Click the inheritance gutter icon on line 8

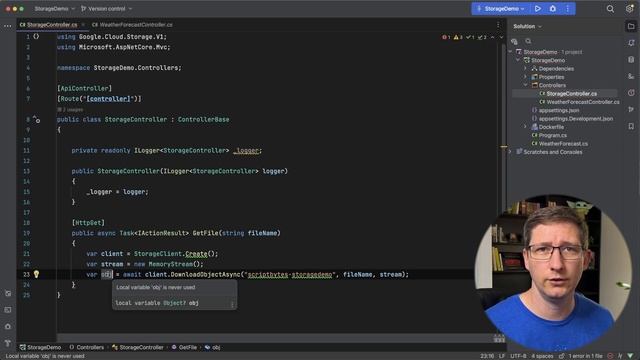36,120
